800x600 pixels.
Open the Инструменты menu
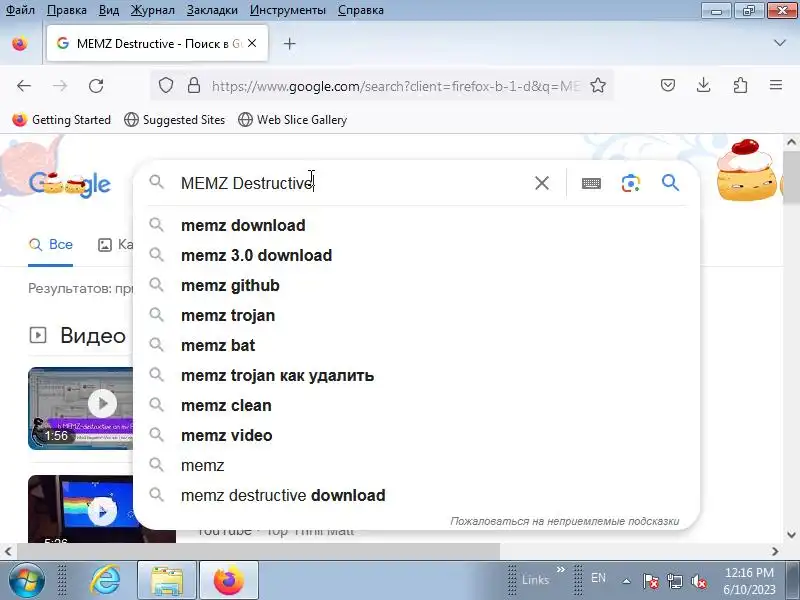[x=288, y=10]
